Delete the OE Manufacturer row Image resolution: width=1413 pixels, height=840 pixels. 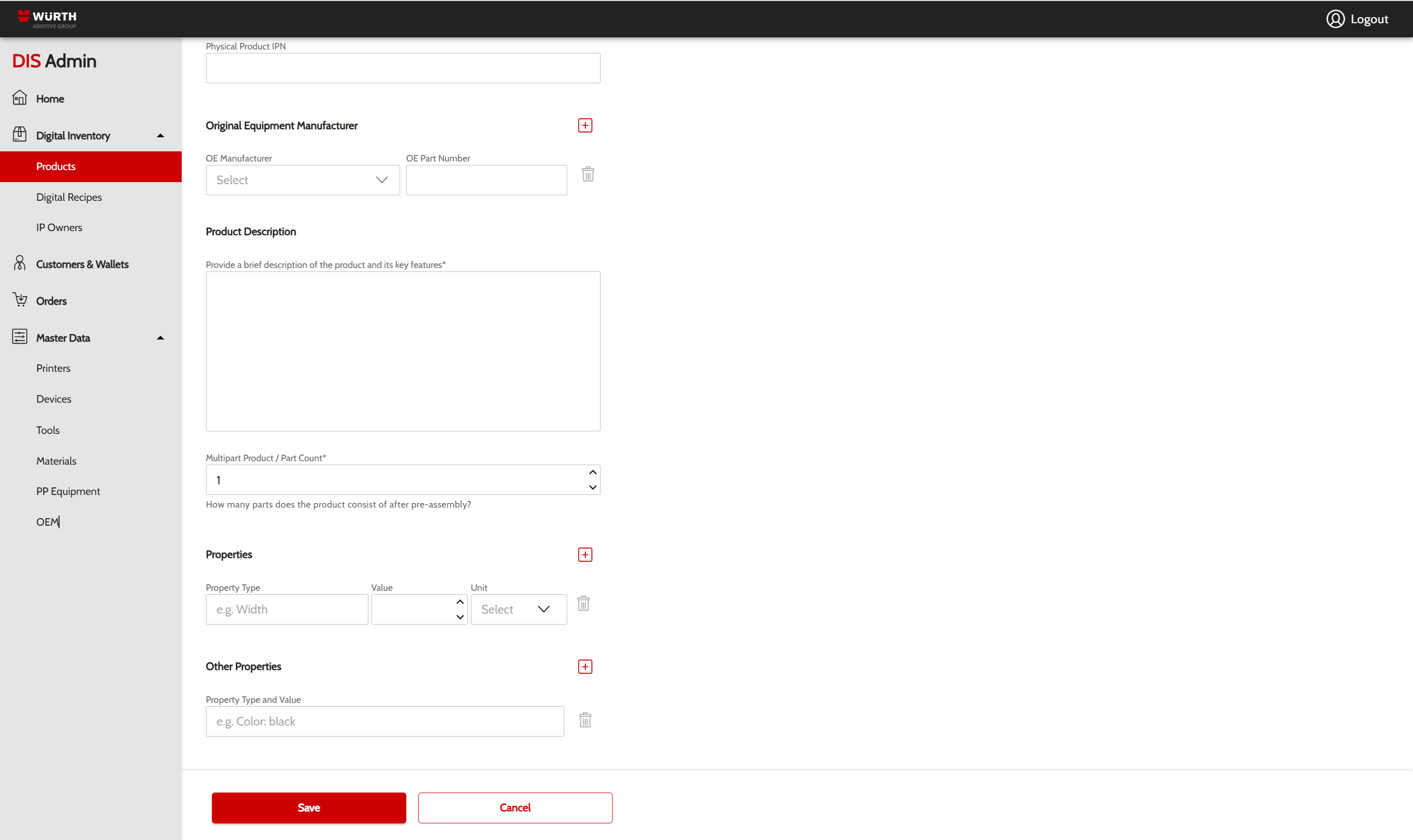pyautogui.click(x=587, y=175)
